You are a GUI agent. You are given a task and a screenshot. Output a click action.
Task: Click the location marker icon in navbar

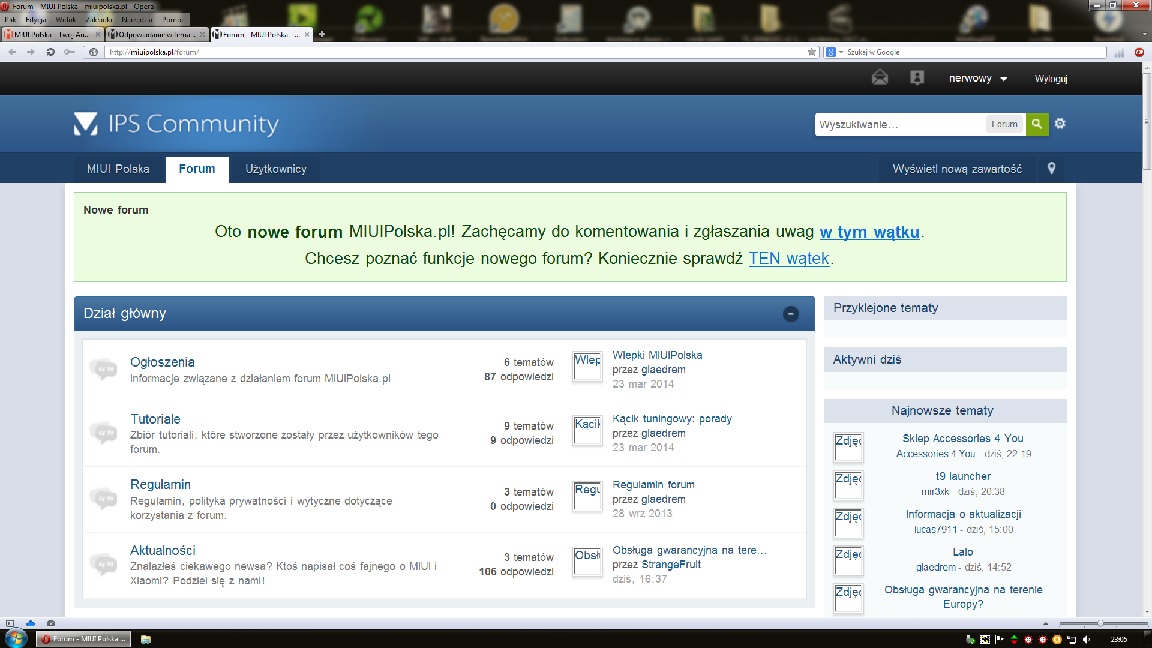click(1051, 169)
